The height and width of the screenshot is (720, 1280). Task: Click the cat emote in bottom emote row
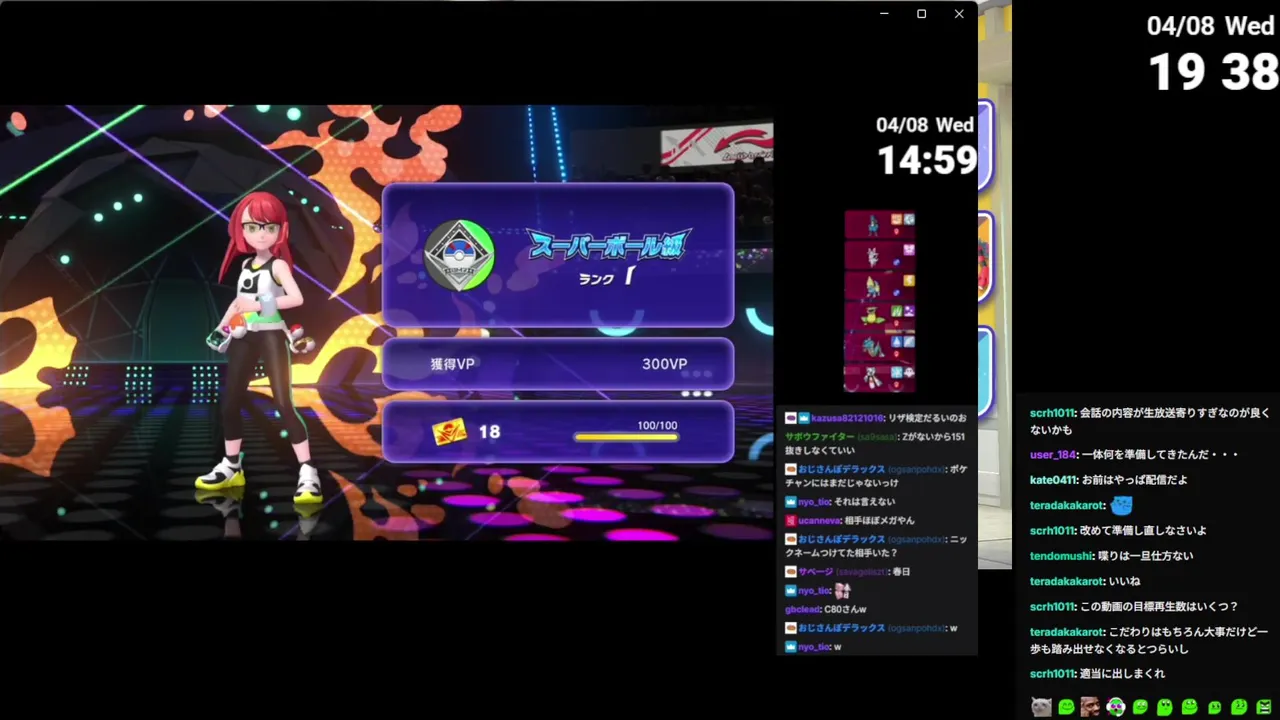coord(1041,706)
